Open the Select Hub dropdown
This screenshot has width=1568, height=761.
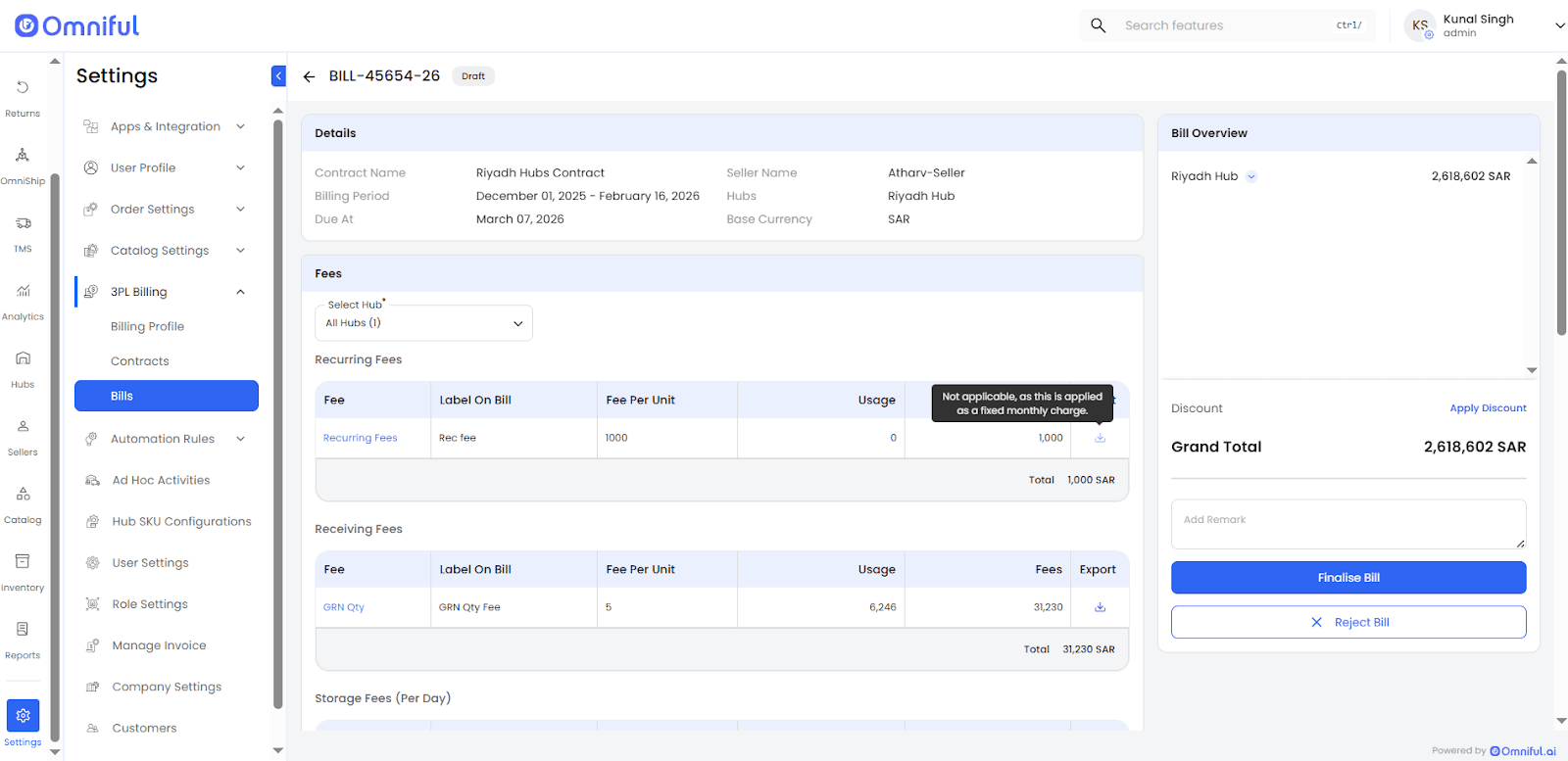423,323
